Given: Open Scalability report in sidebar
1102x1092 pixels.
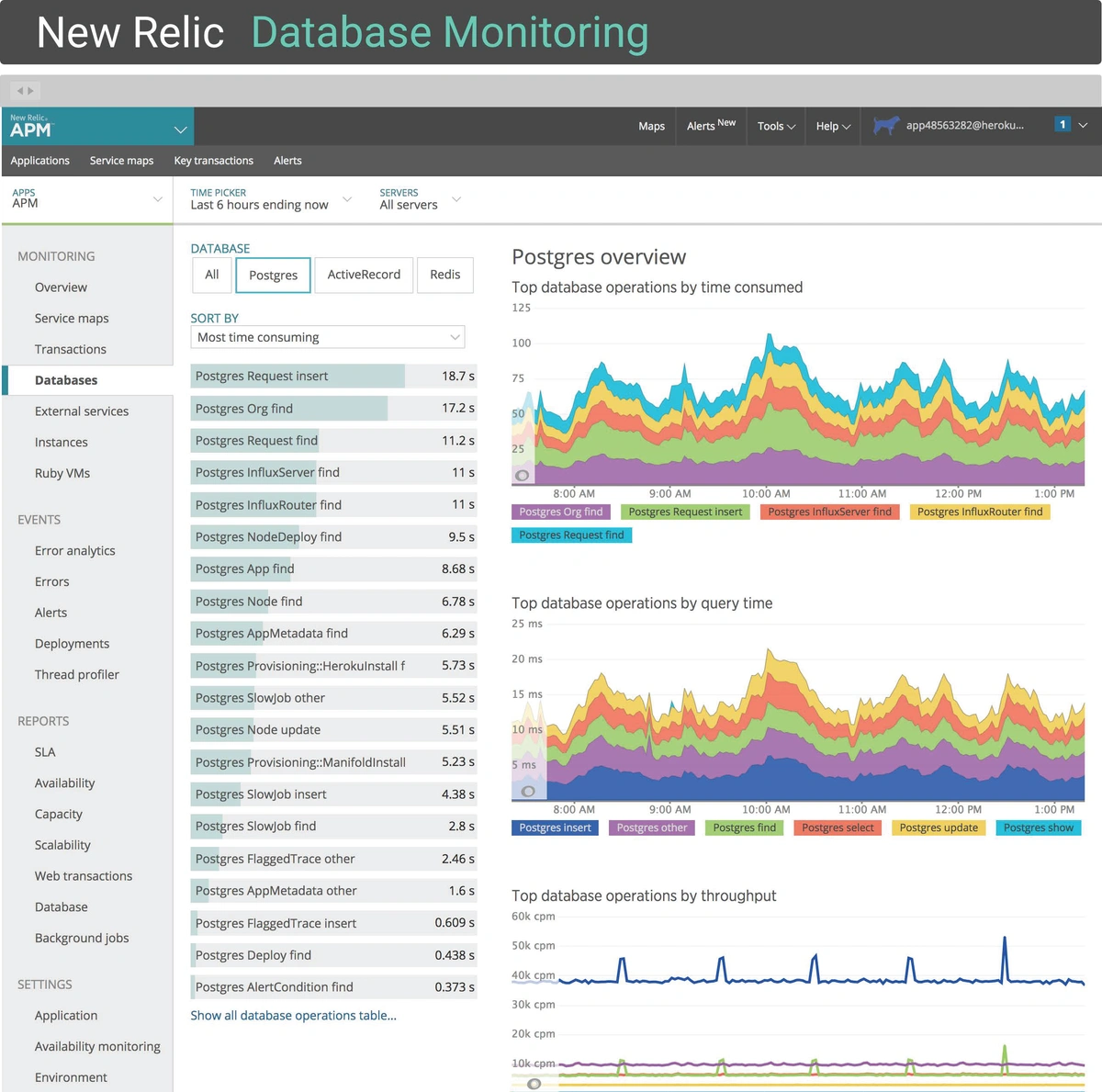Looking at the screenshot, I should coord(62,845).
